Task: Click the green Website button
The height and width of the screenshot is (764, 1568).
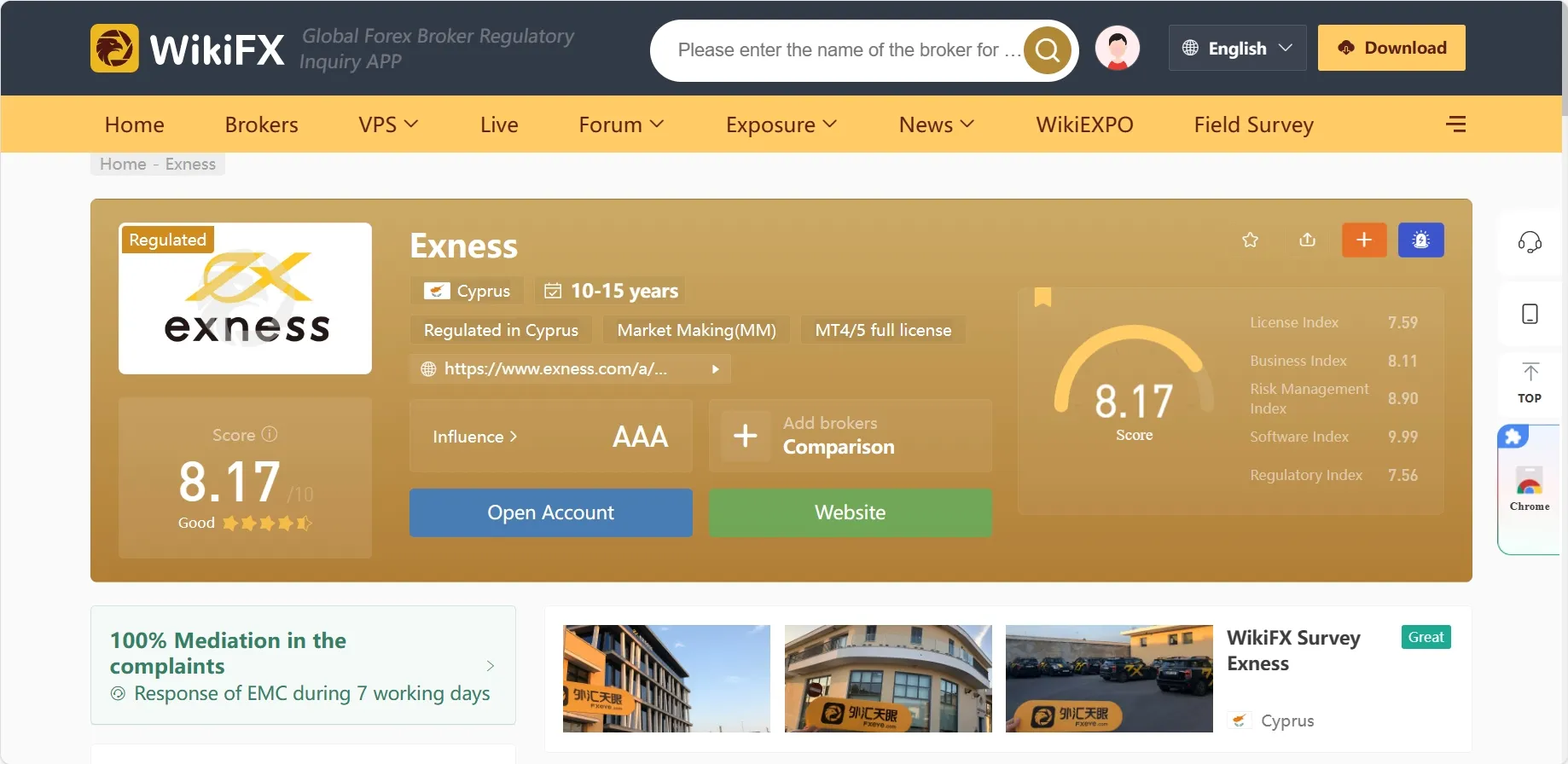Action: [x=851, y=512]
